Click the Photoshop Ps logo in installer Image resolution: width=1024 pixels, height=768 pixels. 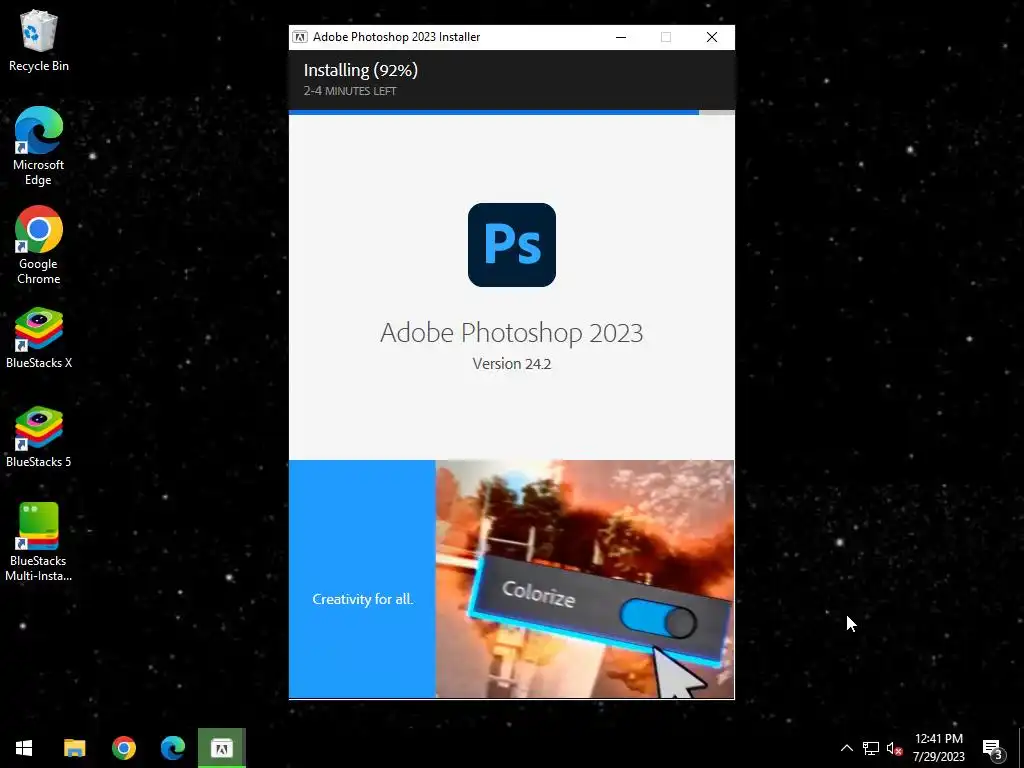point(511,245)
